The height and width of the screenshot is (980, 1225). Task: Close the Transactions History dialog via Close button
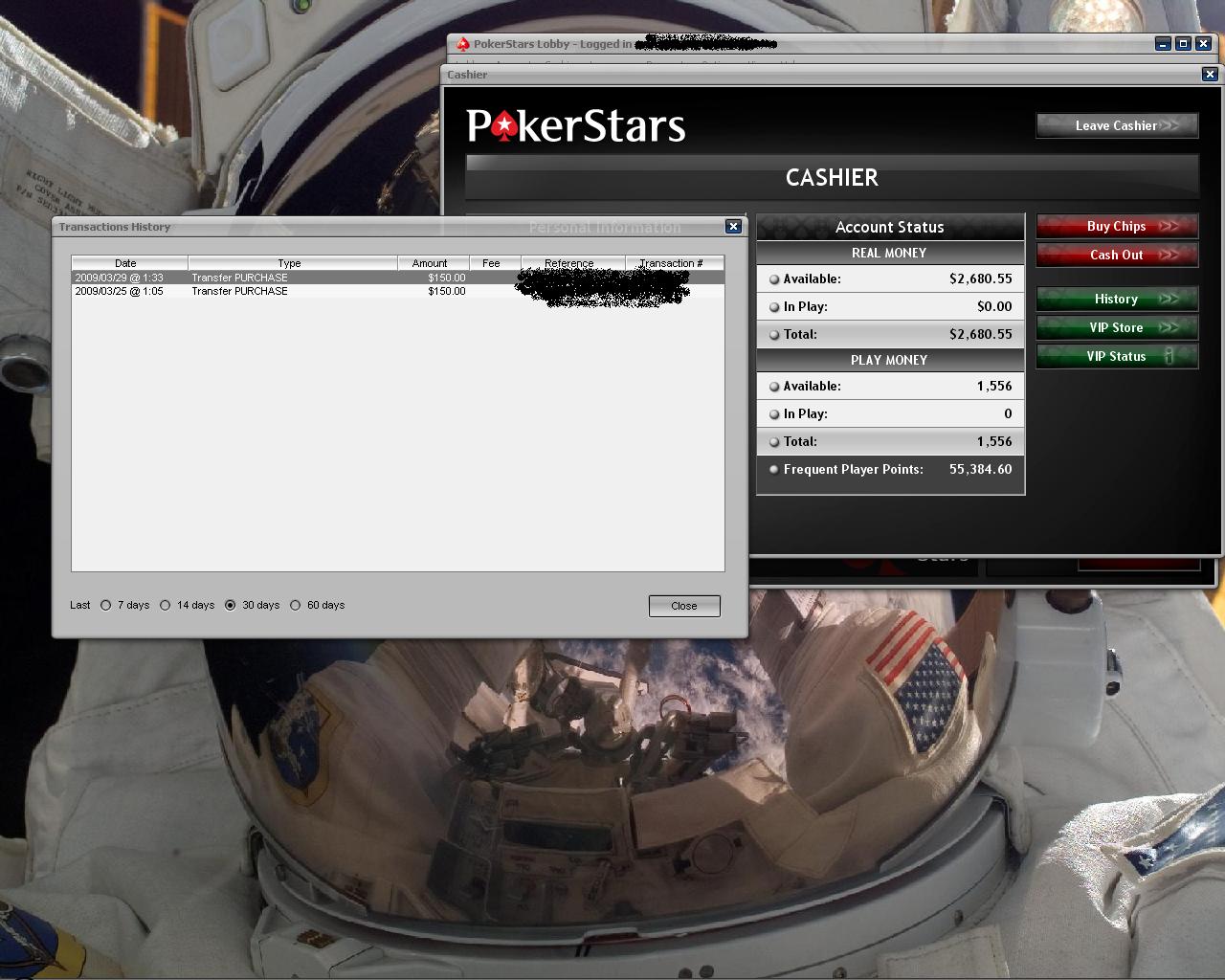[684, 606]
